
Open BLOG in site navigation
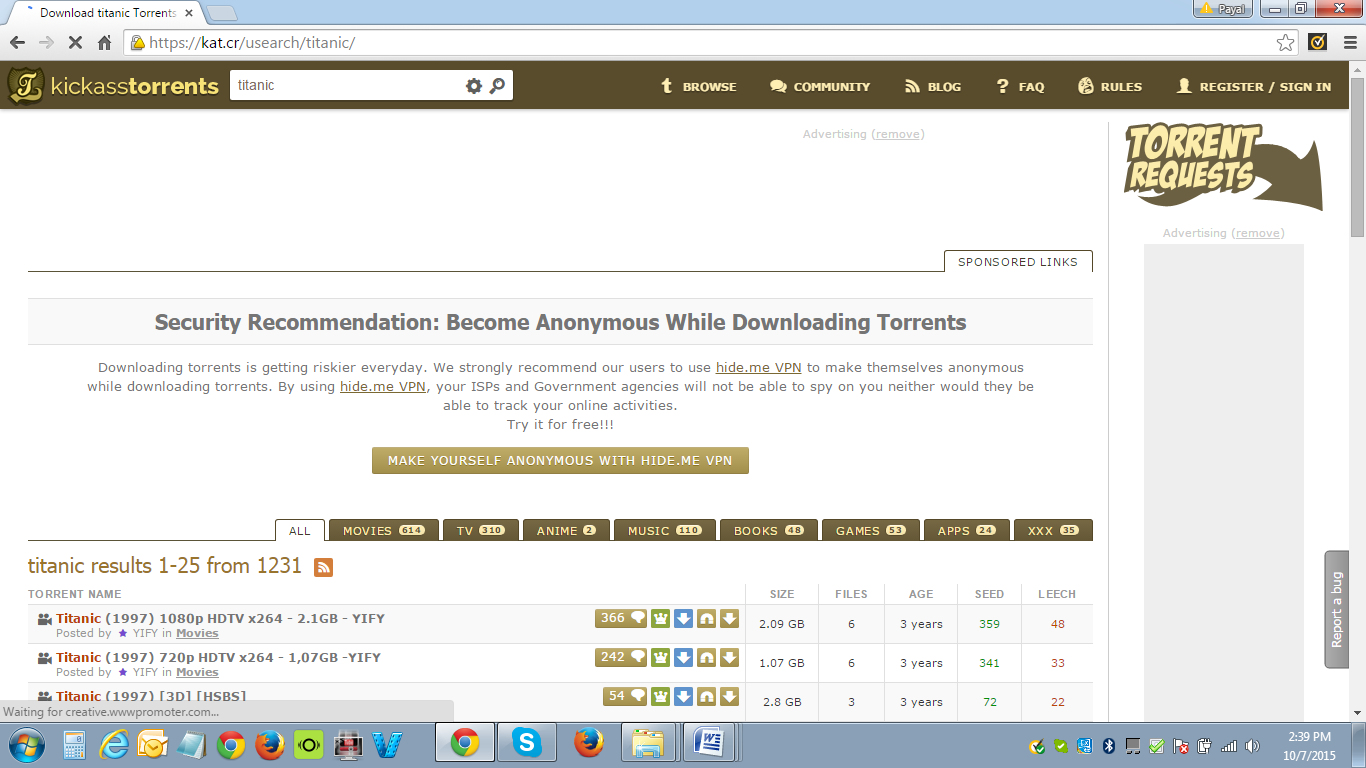pyautogui.click(x=933, y=87)
